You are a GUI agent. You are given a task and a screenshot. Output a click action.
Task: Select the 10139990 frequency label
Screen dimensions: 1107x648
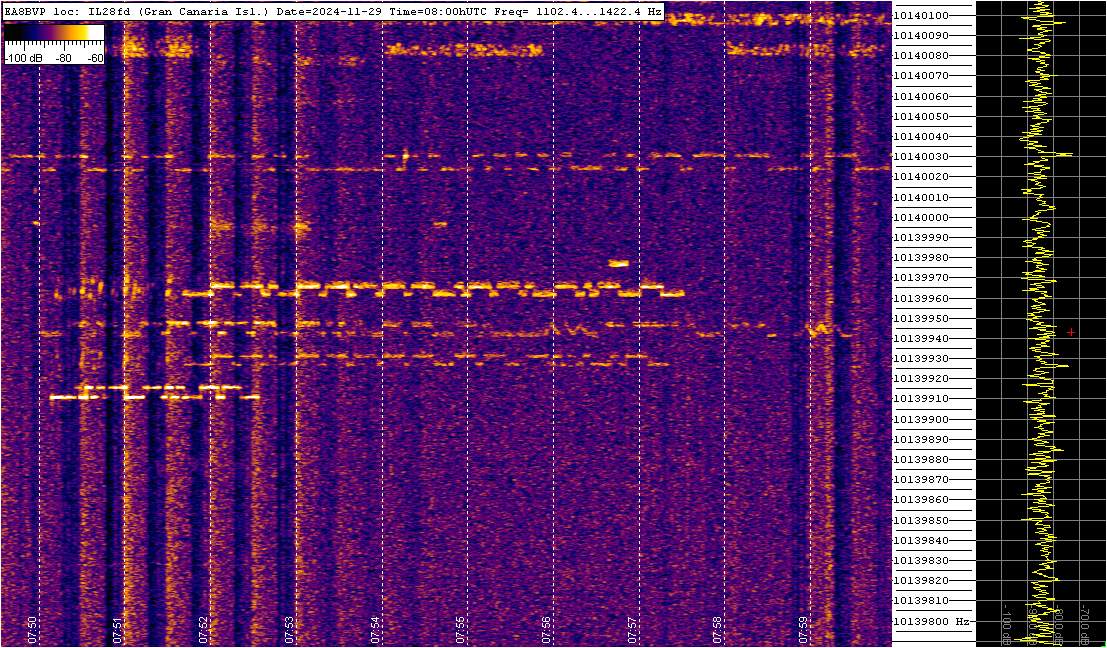click(x=921, y=237)
